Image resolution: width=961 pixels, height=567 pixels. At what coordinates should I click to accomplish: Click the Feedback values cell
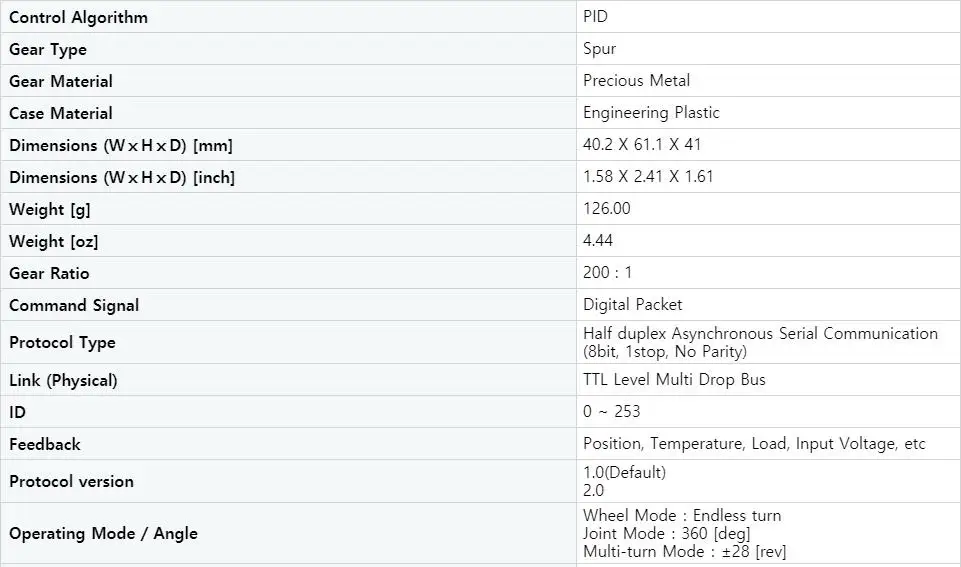click(768, 443)
